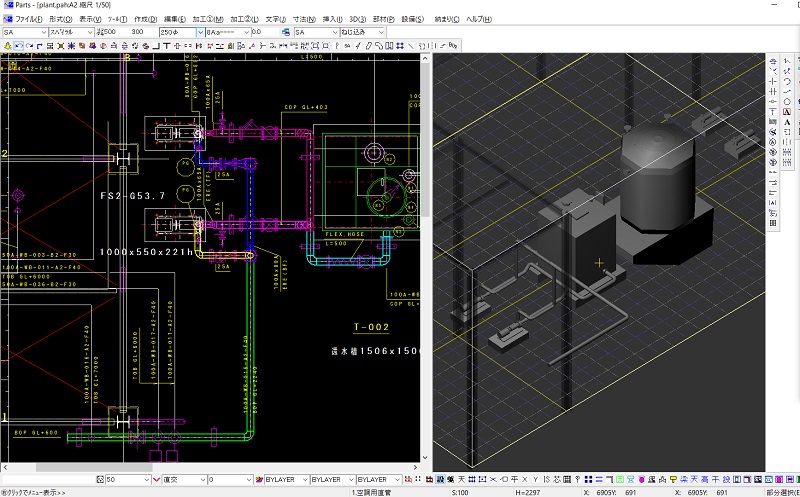
Task: Select the bold A text tool
Action: point(787,122)
